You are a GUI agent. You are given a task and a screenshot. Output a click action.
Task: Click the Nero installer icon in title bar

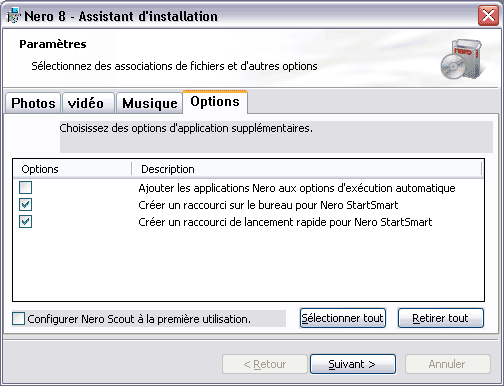(13, 15)
